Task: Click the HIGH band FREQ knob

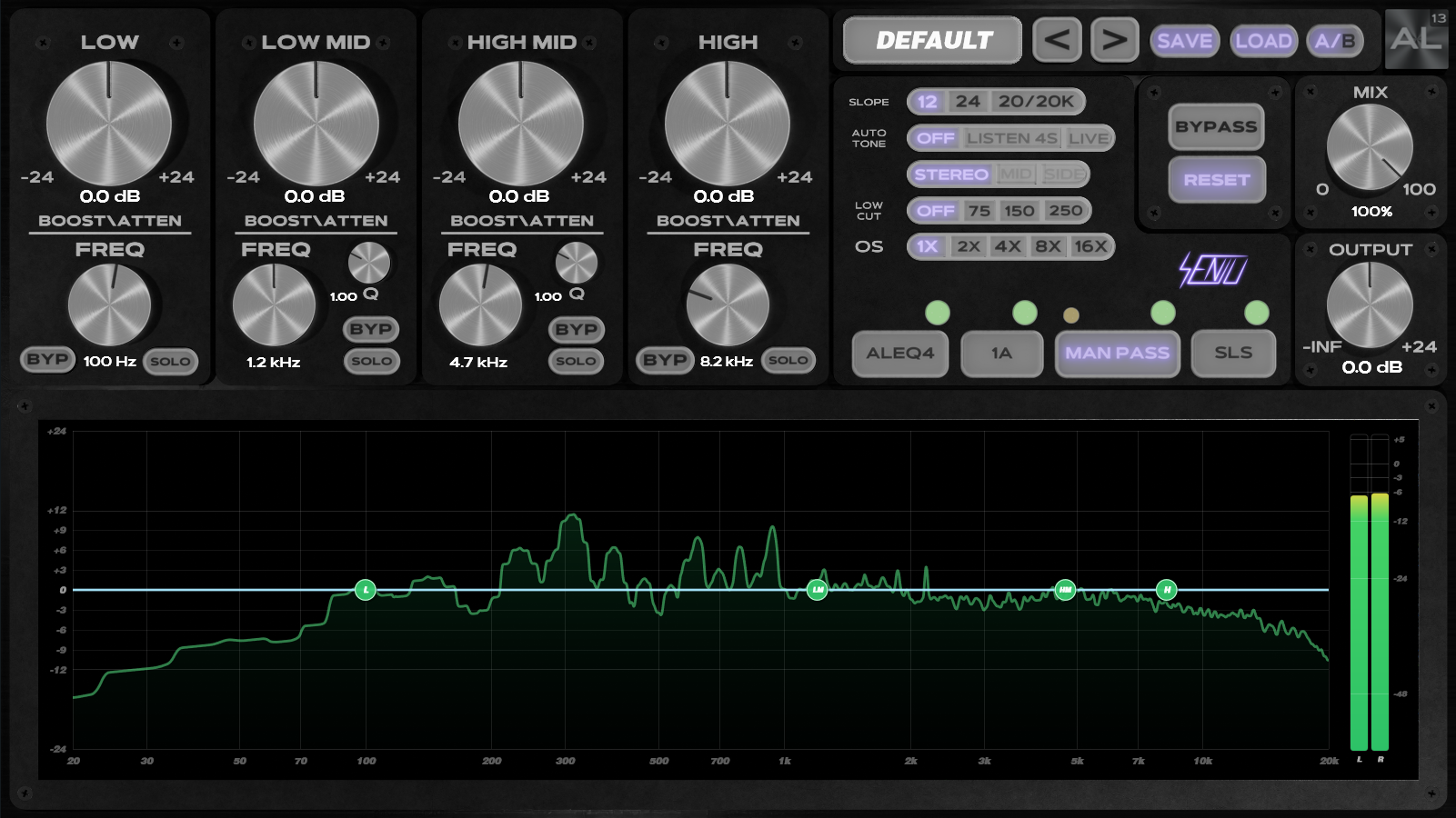Action: [728, 305]
